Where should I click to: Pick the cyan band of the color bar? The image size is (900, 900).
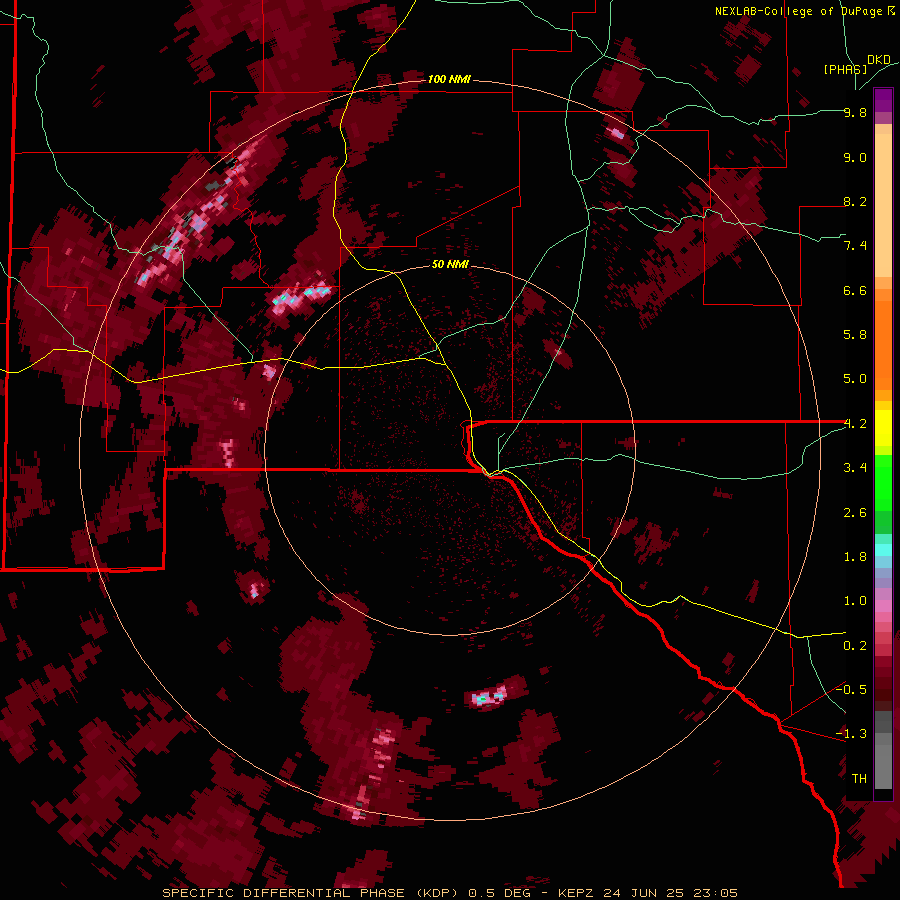883,550
